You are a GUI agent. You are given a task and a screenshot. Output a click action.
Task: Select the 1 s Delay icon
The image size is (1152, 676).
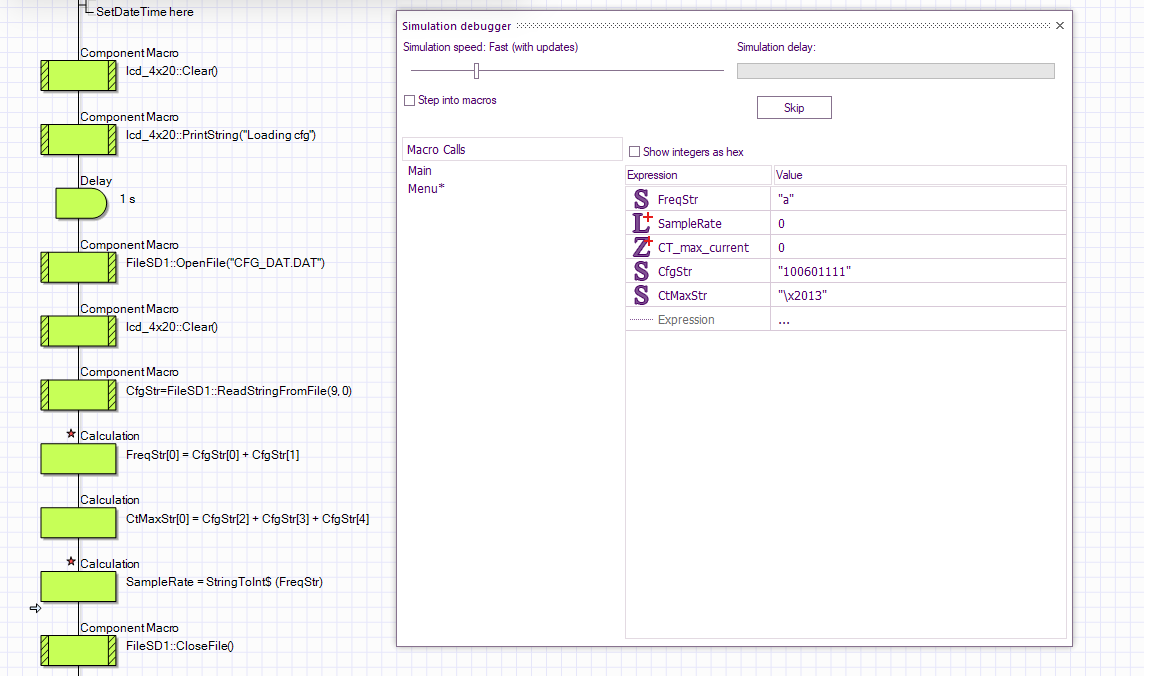point(82,204)
